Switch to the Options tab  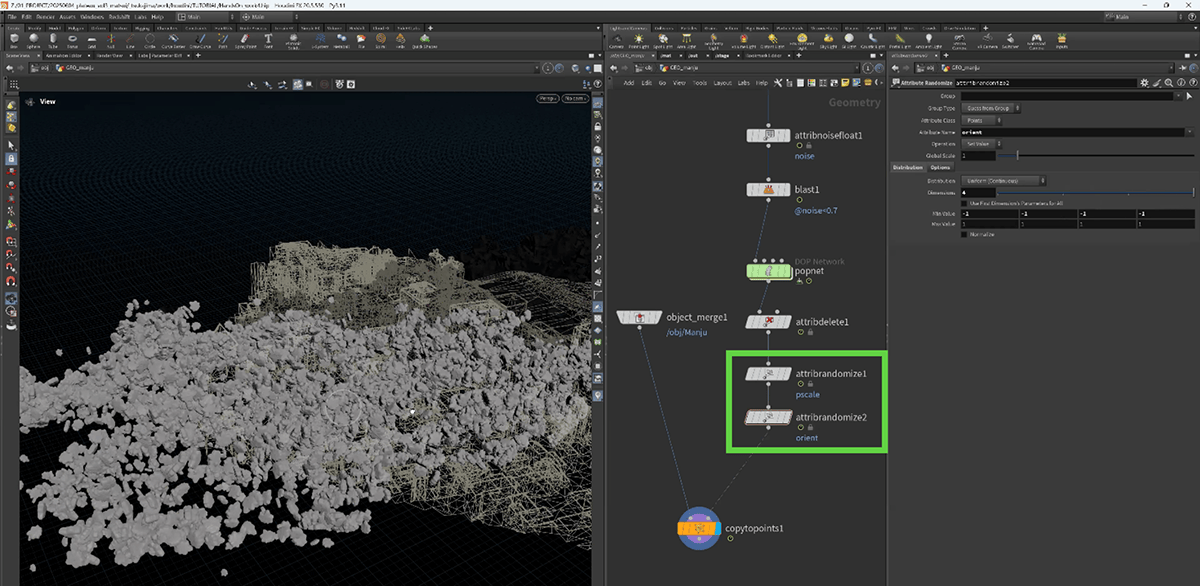(941, 167)
